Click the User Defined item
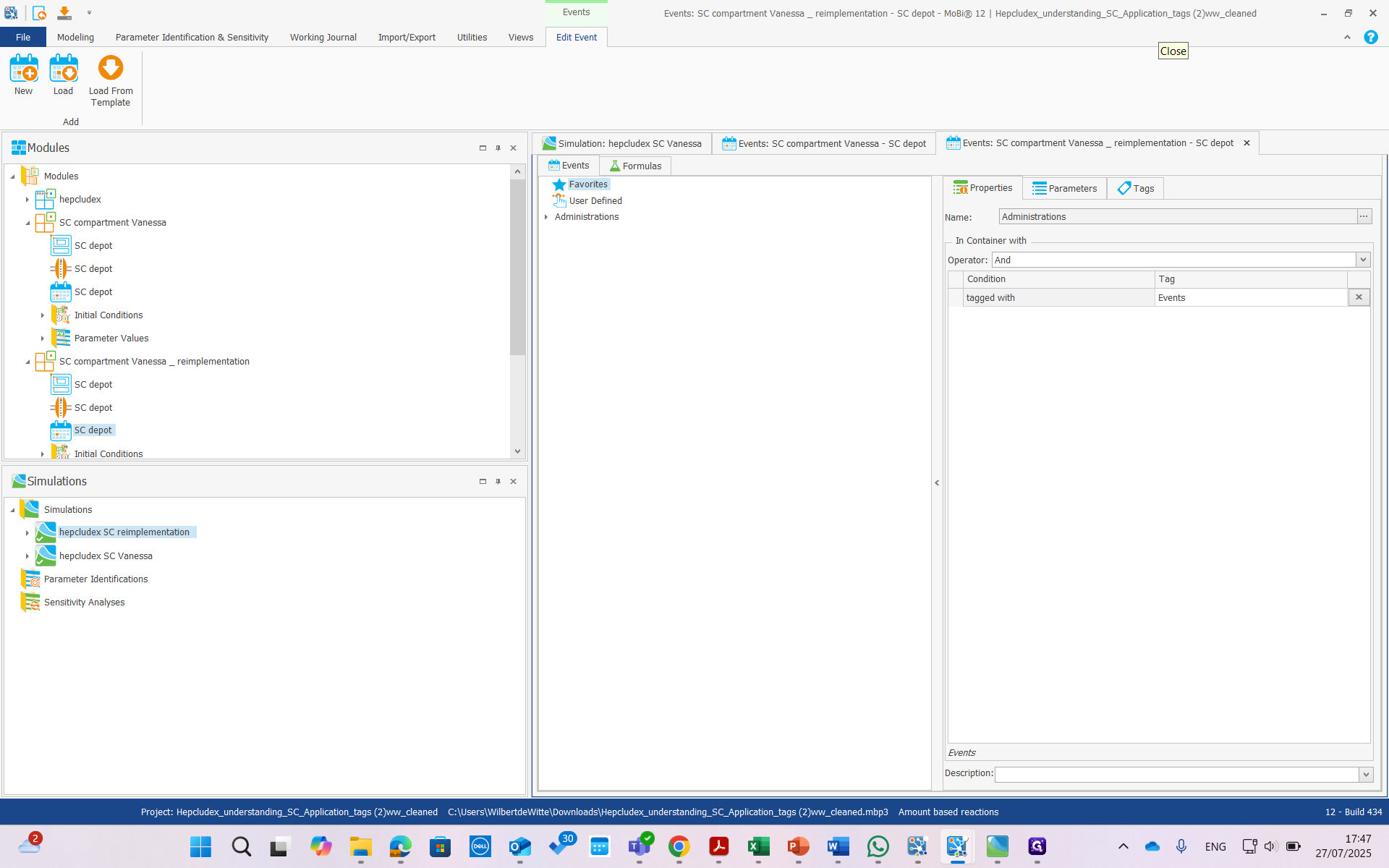 [x=595, y=201]
